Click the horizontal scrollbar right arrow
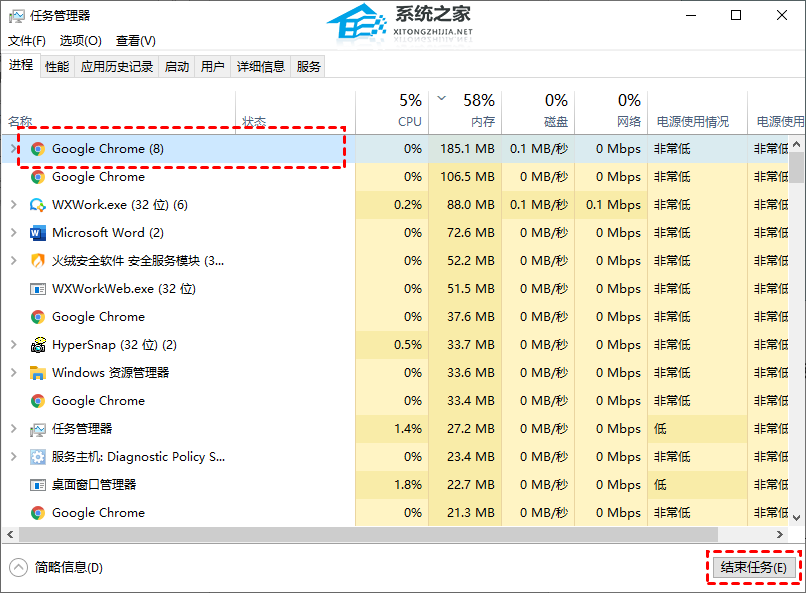This screenshot has width=806, height=593. 780,534
